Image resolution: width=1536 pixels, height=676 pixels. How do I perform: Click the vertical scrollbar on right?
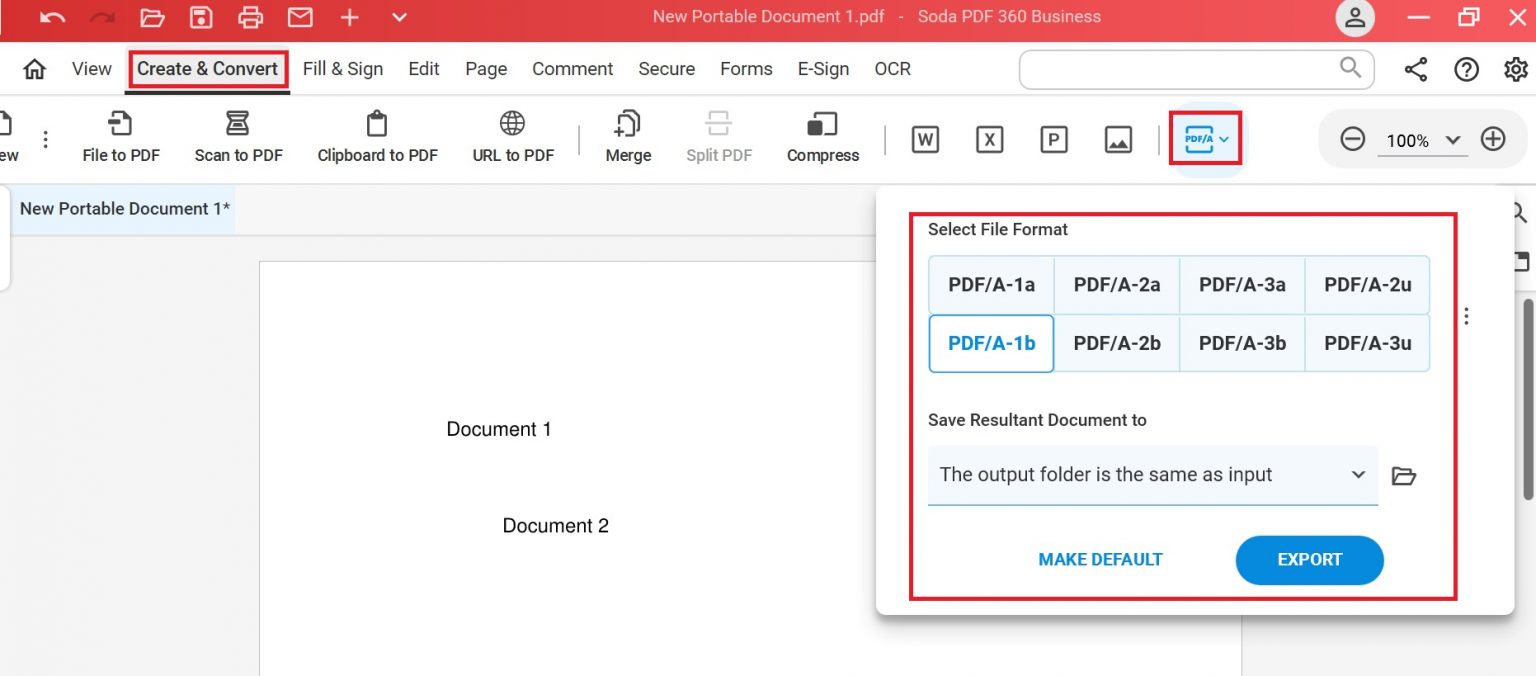pyautogui.click(x=1527, y=398)
